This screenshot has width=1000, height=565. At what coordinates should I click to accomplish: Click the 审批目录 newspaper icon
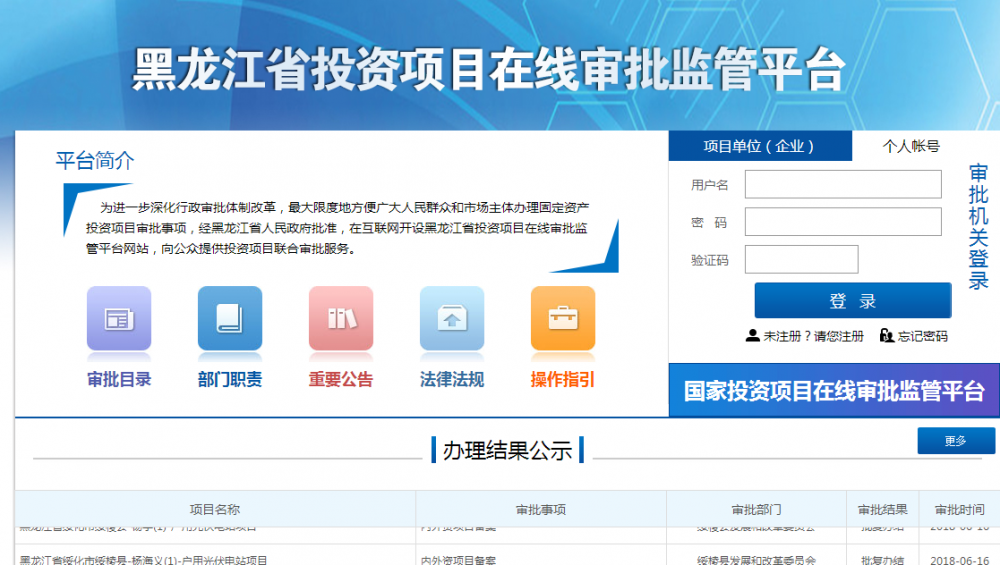pos(119,319)
